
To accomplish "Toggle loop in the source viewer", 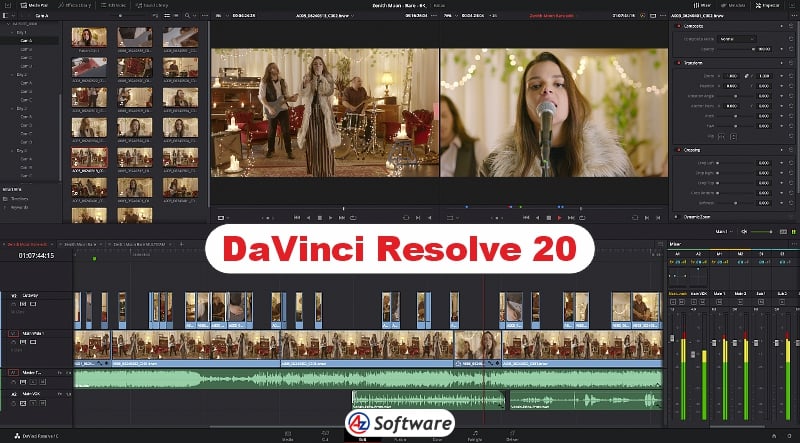I will coord(353,218).
